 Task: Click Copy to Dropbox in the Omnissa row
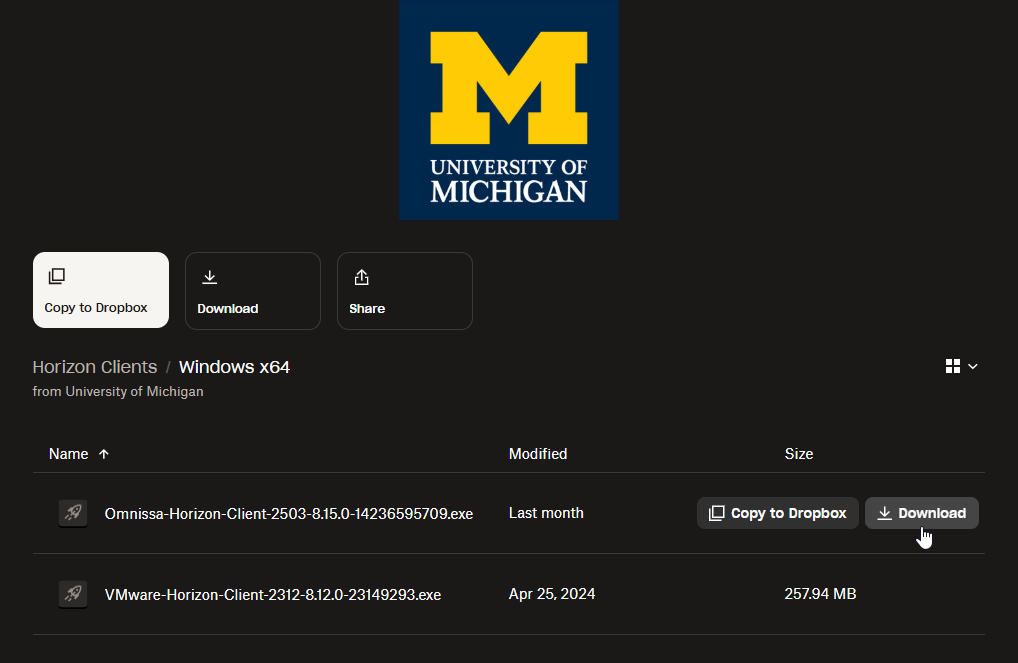click(777, 513)
